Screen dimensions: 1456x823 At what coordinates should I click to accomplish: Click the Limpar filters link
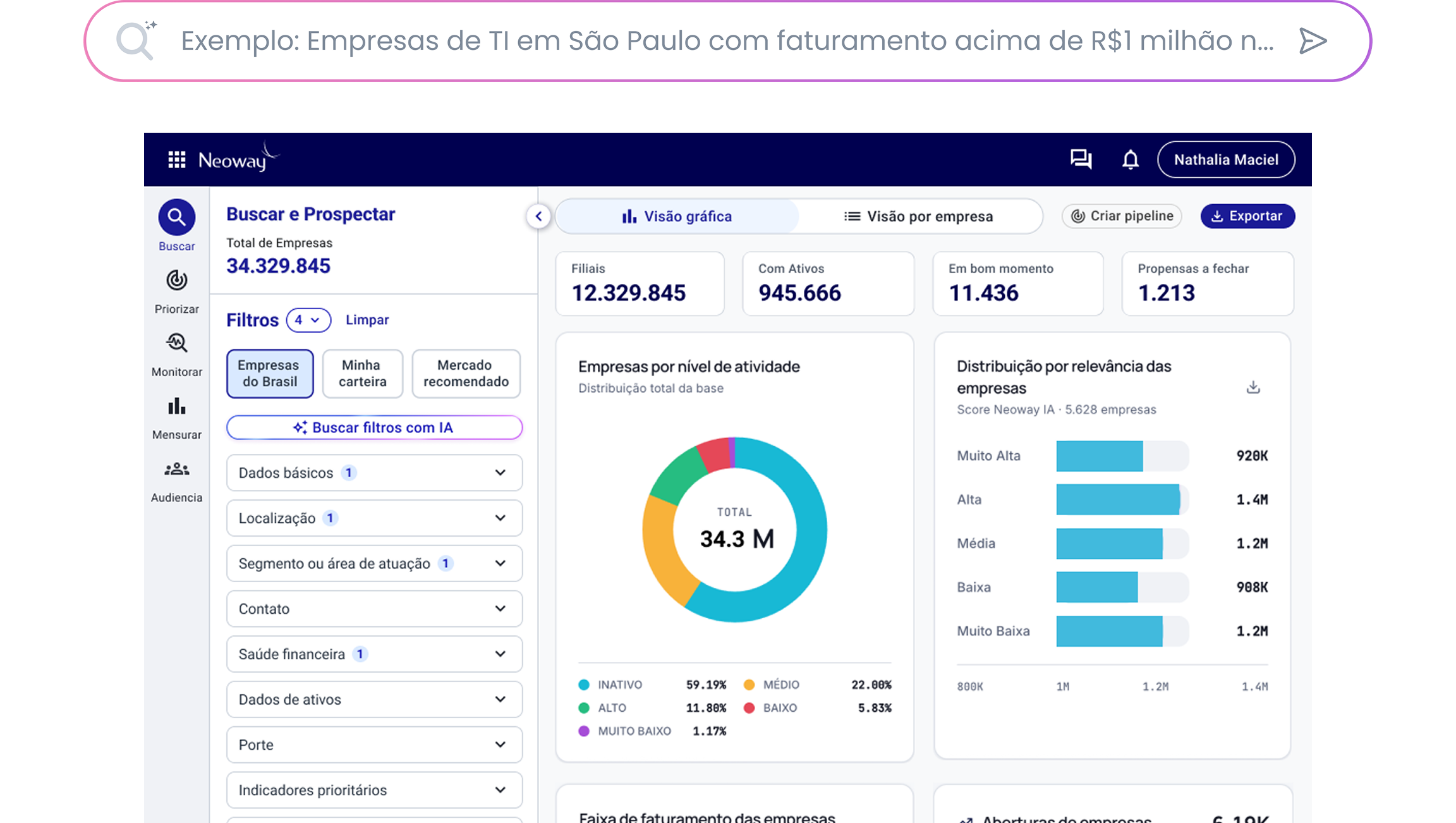367,320
